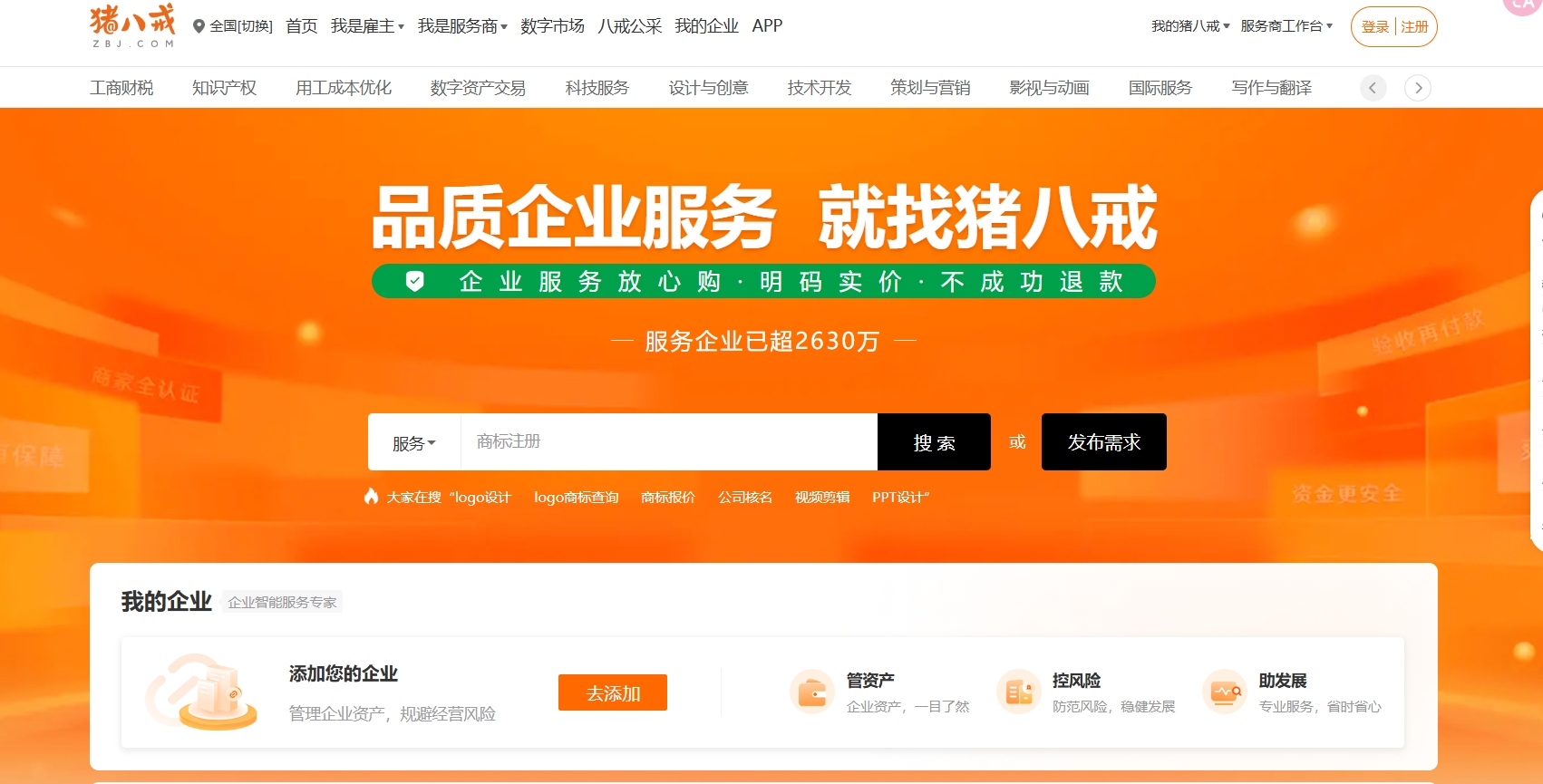
Task: Click hot search term 公司核名
Action: [745, 498]
